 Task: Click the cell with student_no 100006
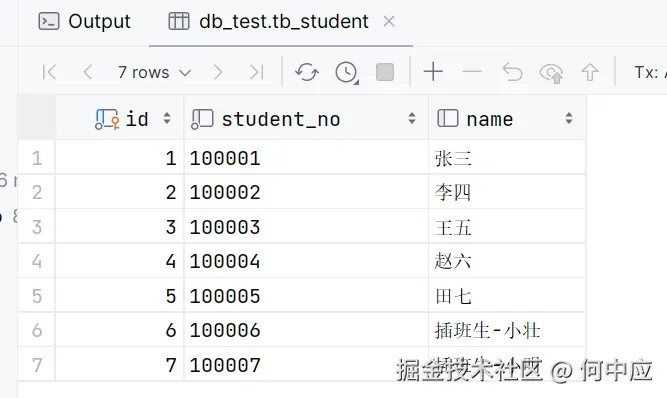coord(306,330)
